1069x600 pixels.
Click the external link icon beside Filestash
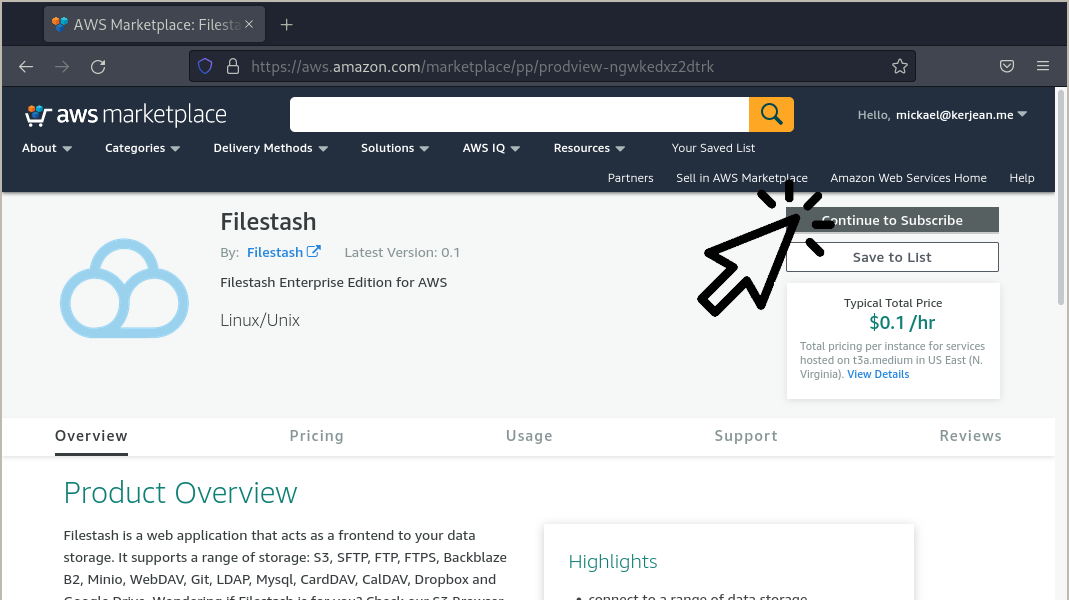(x=314, y=252)
